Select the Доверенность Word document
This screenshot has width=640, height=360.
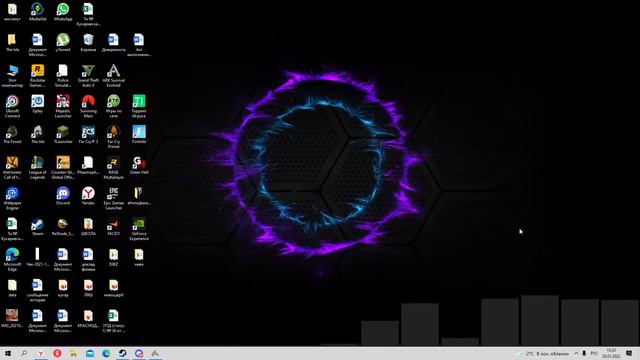point(113,42)
